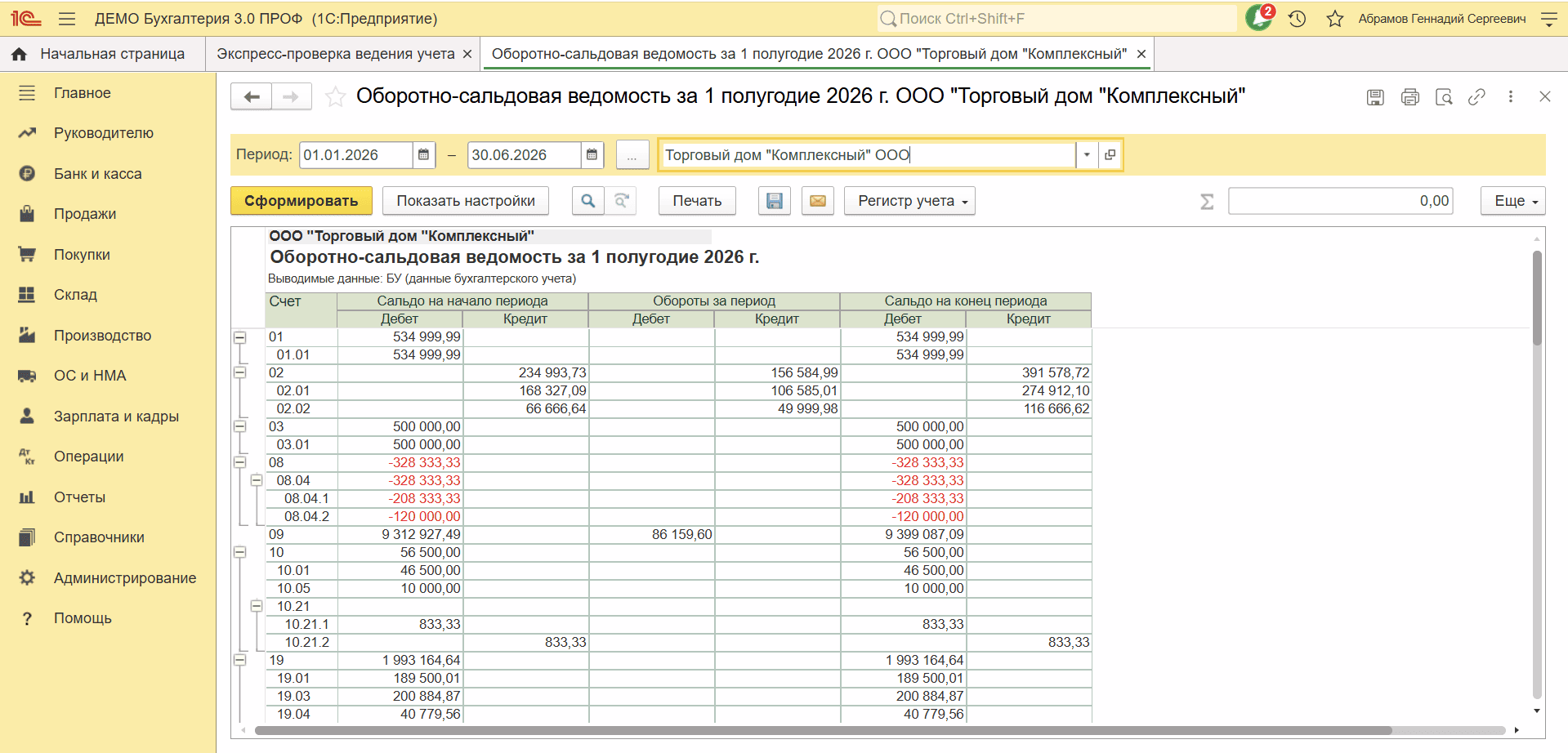
Task: Click the Сформировать button
Action: (301, 201)
